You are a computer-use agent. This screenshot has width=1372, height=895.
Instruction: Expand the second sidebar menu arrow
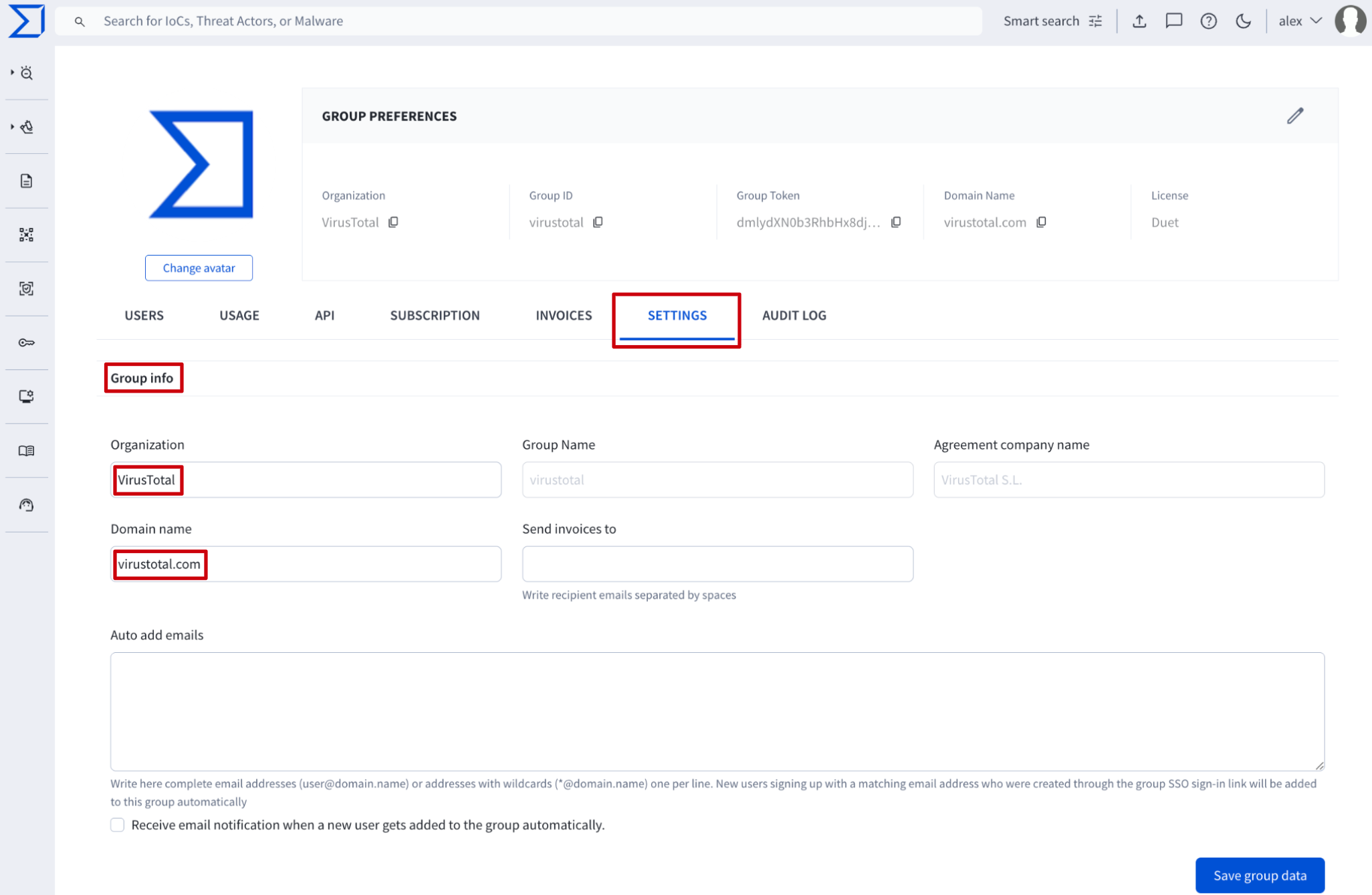click(x=12, y=126)
